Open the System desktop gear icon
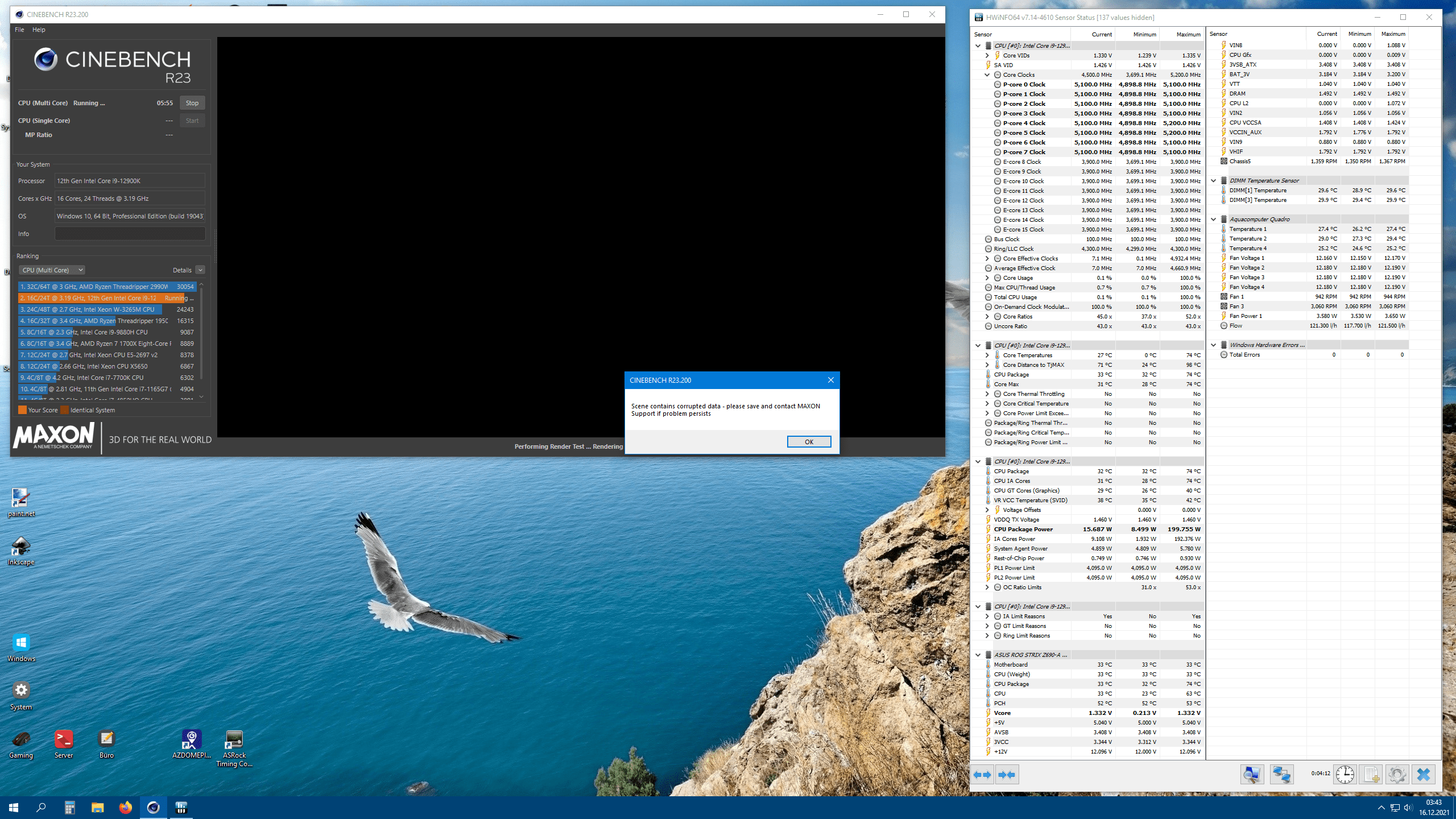Image resolution: width=1456 pixels, height=819 pixels. (21, 696)
